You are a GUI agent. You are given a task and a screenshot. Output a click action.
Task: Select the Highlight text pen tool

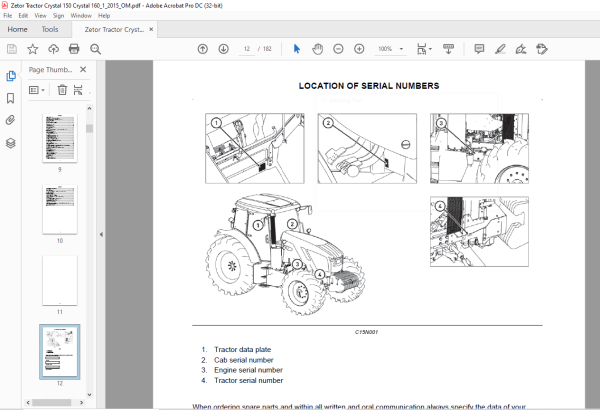pyautogui.click(x=500, y=49)
